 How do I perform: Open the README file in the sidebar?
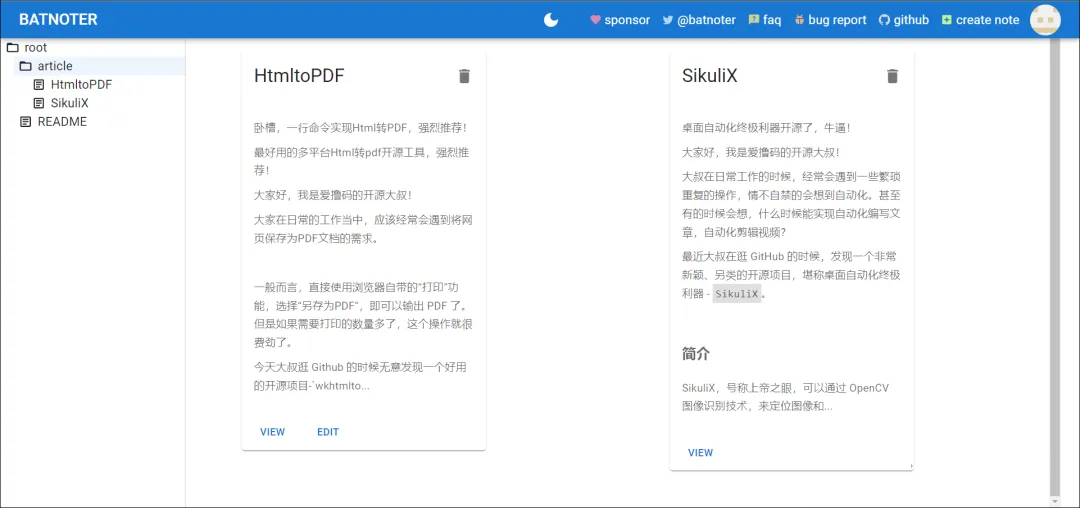pos(61,122)
